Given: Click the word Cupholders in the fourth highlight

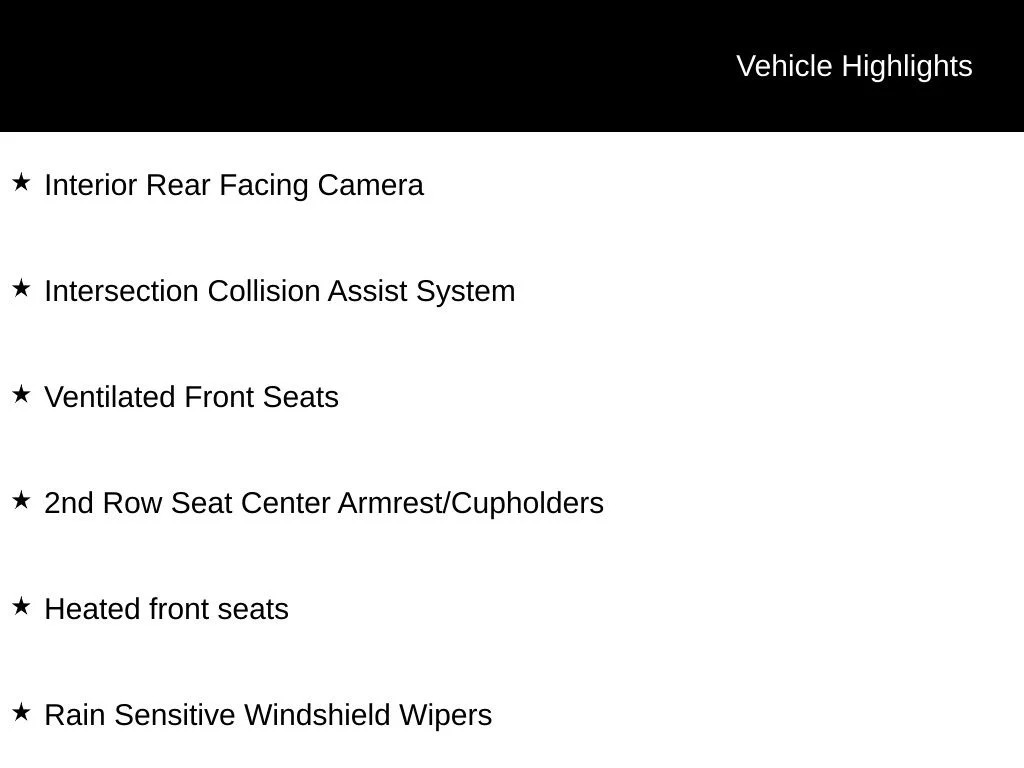Looking at the screenshot, I should [x=528, y=504].
